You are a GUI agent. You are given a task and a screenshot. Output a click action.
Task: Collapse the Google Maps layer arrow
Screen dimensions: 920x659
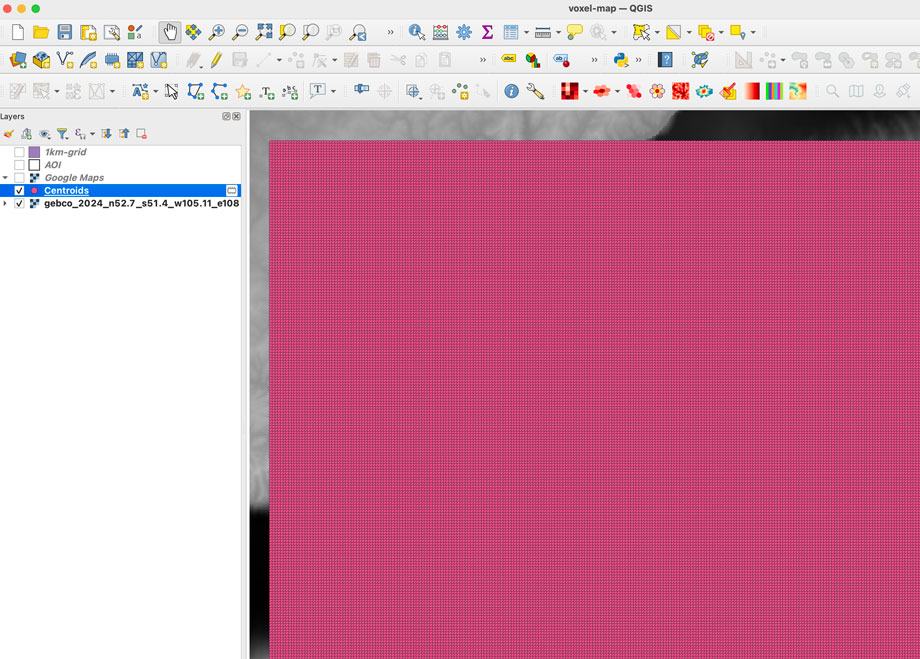click(6, 178)
